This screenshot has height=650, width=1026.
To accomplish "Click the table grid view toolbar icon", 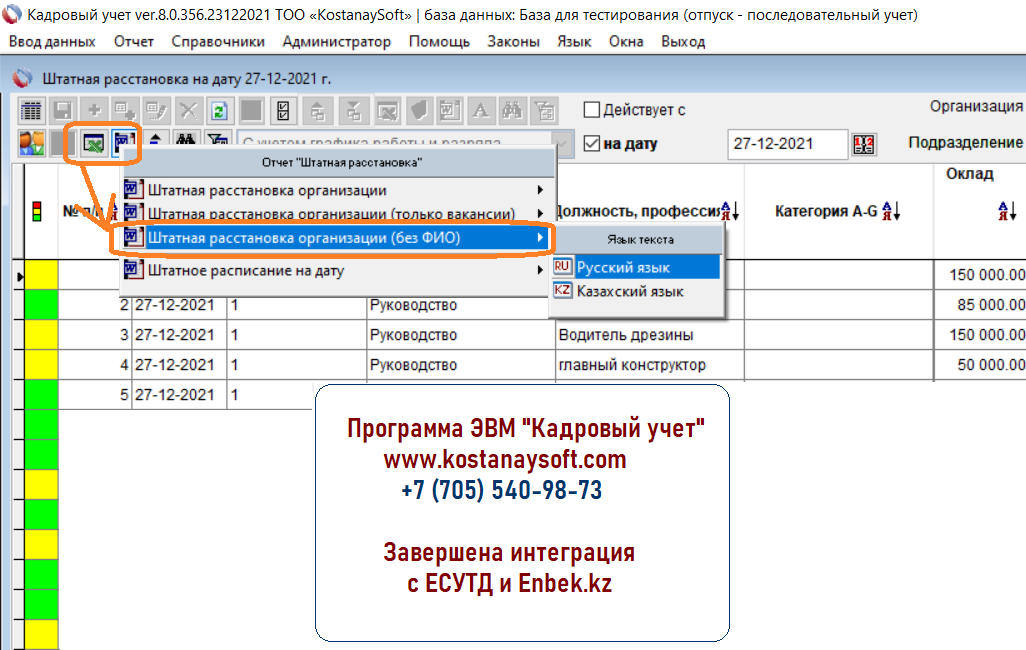I will click(31, 111).
